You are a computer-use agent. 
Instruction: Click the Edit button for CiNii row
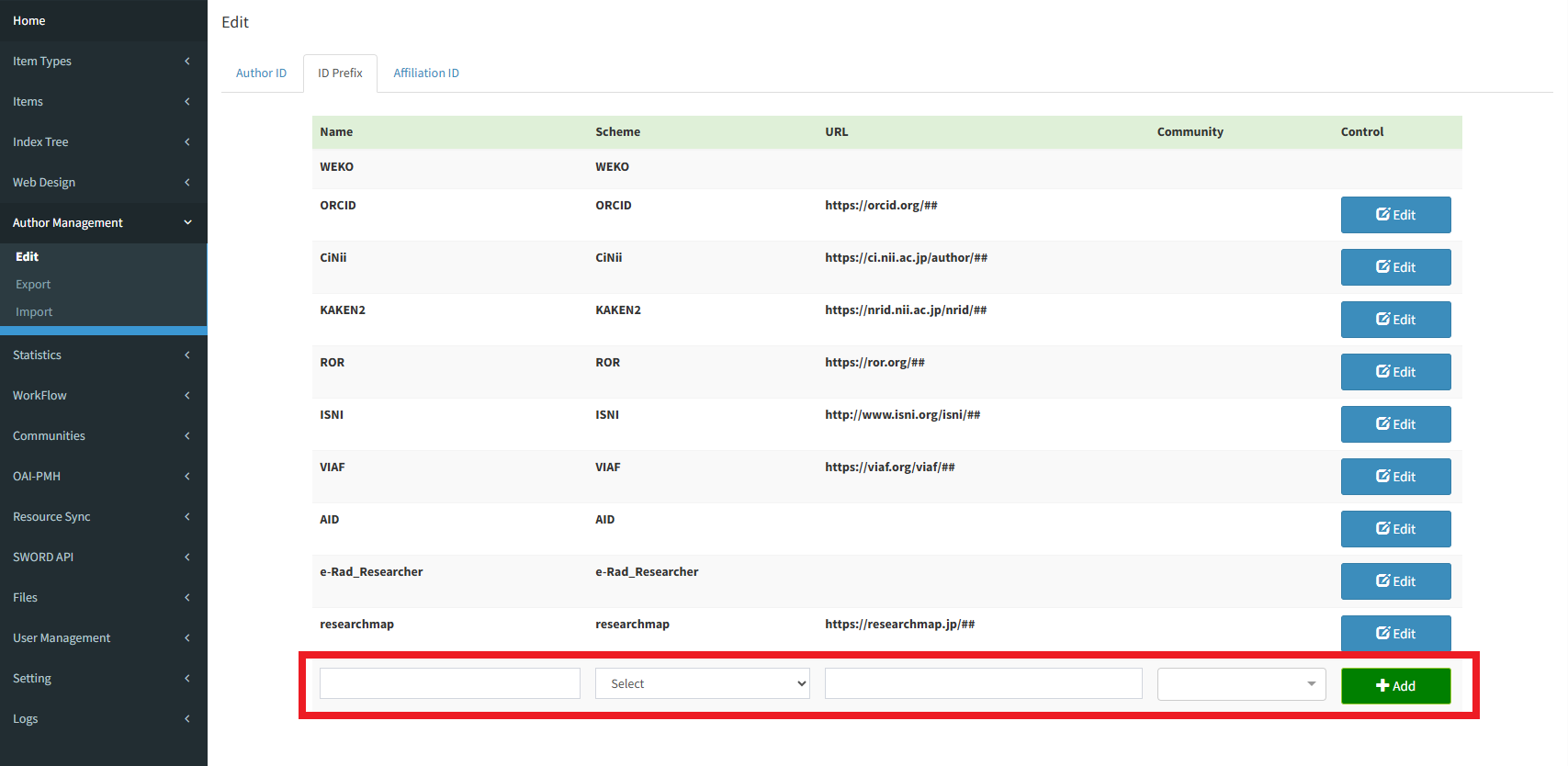(1394, 267)
